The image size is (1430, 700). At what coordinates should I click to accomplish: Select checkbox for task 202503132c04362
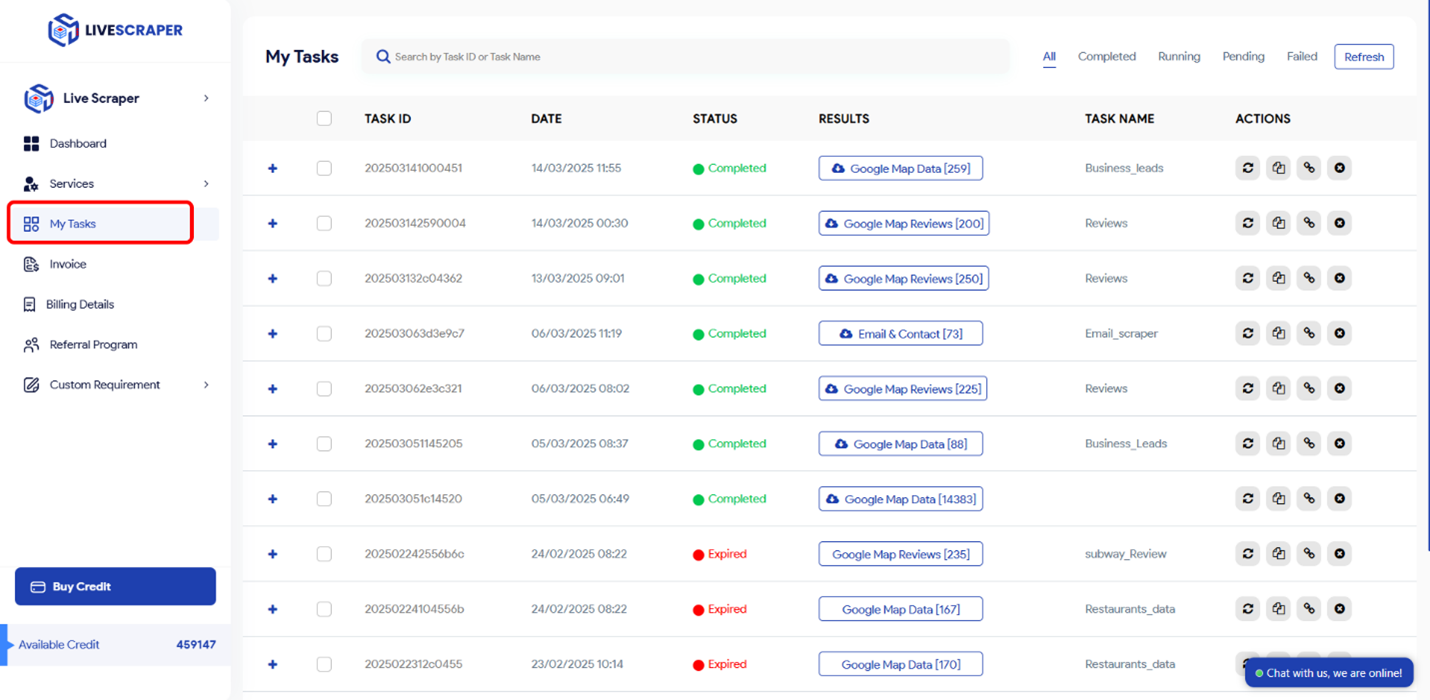click(324, 278)
